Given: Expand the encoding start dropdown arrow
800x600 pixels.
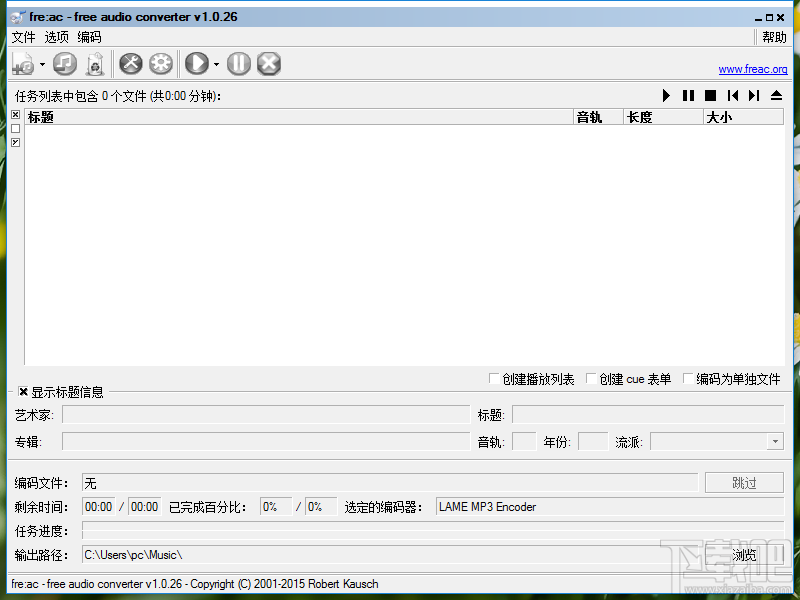Looking at the screenshot, I should pyautogui.click(x=215, y=63).
